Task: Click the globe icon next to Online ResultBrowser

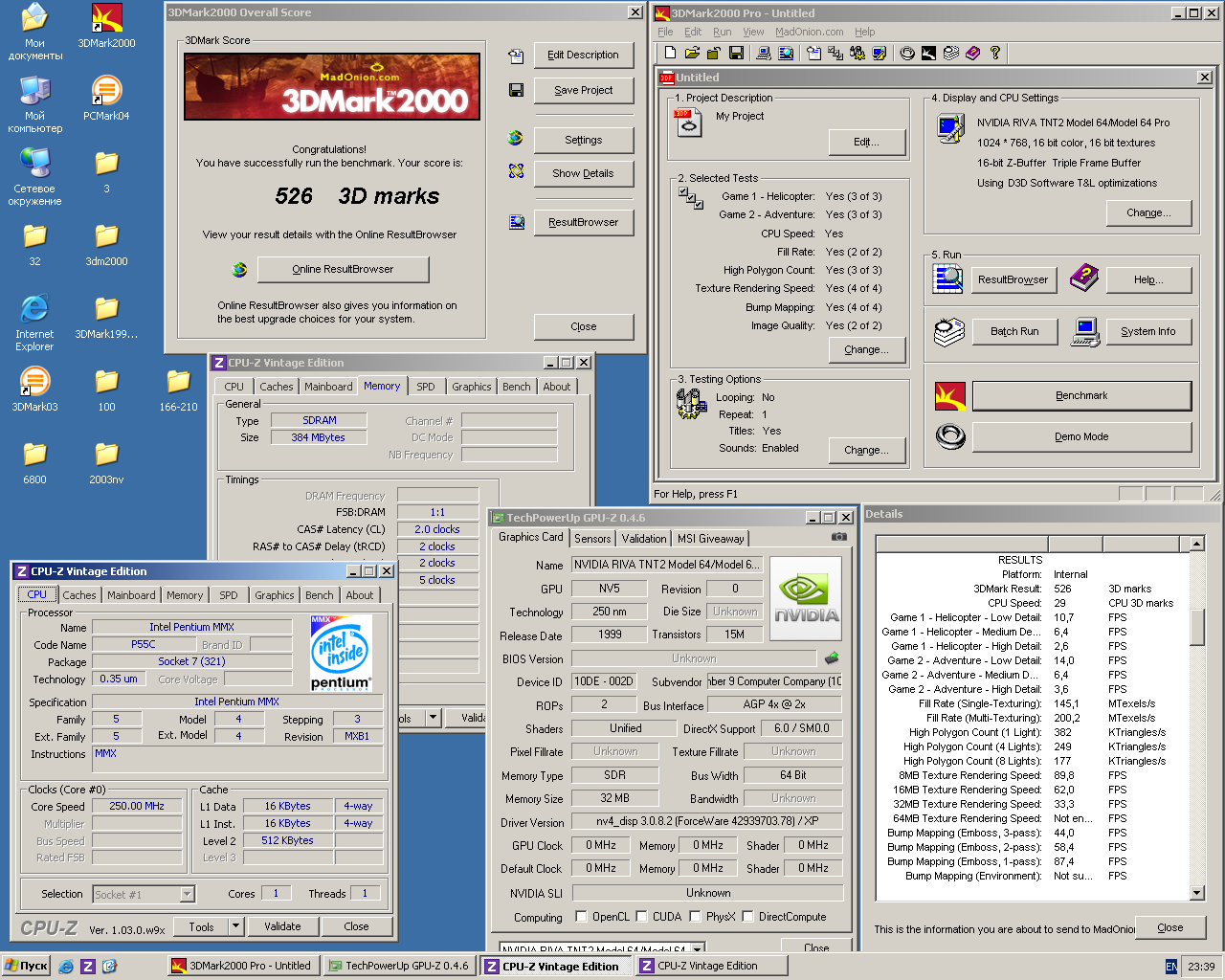Action: pyautogui.click(x=239, y=270)
